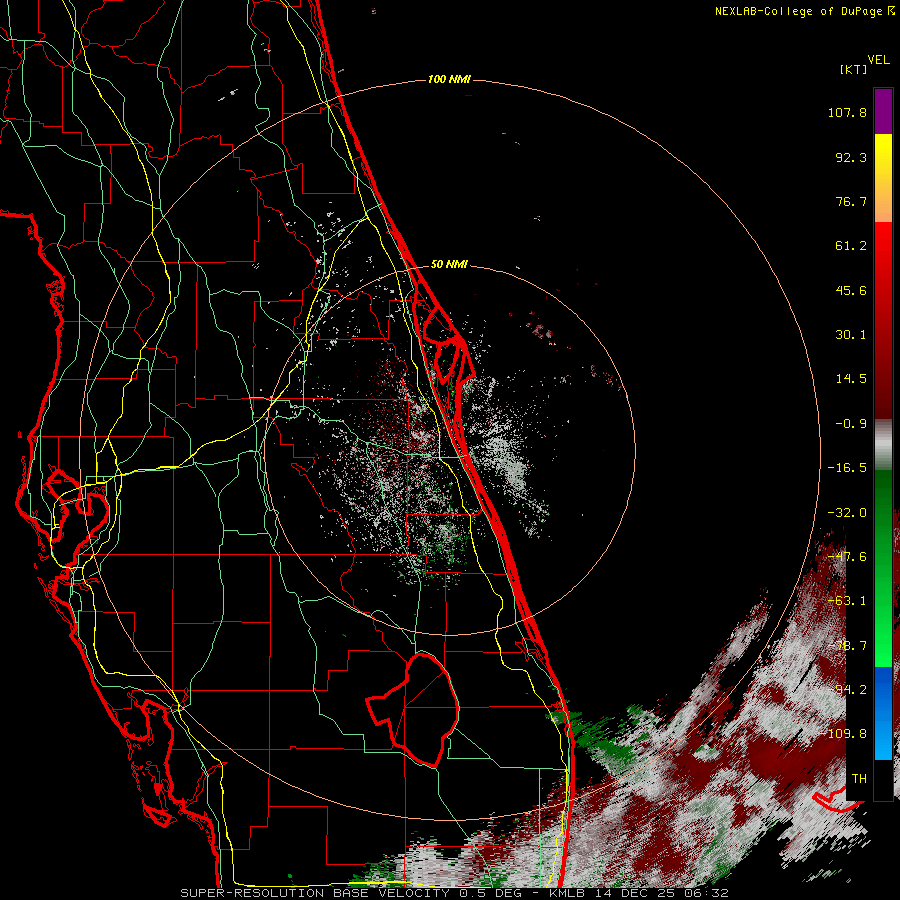Screen dimensions: 900x900
Task: Select the -0.9 scale value
Action: (851, 424)
